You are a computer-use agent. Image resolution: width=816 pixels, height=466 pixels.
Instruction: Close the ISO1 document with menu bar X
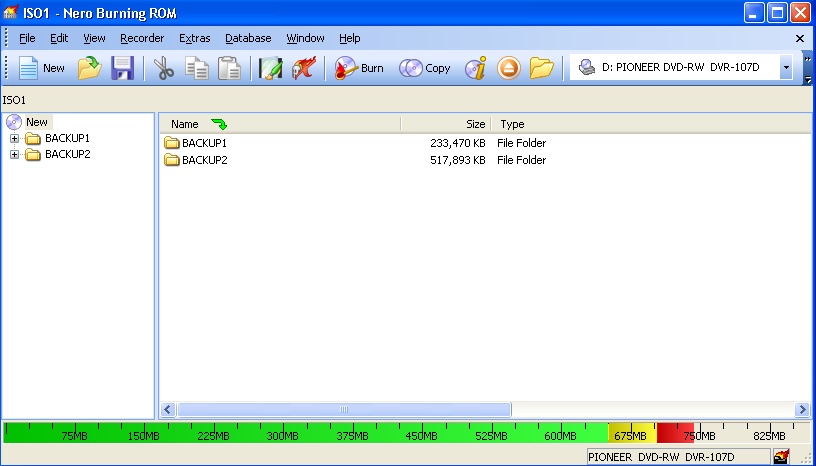tap(800, 38)
